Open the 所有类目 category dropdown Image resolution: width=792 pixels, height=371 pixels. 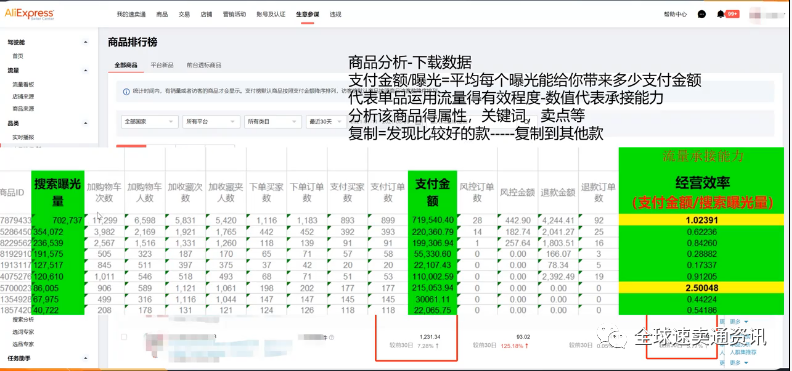click(x=273, y=122)
